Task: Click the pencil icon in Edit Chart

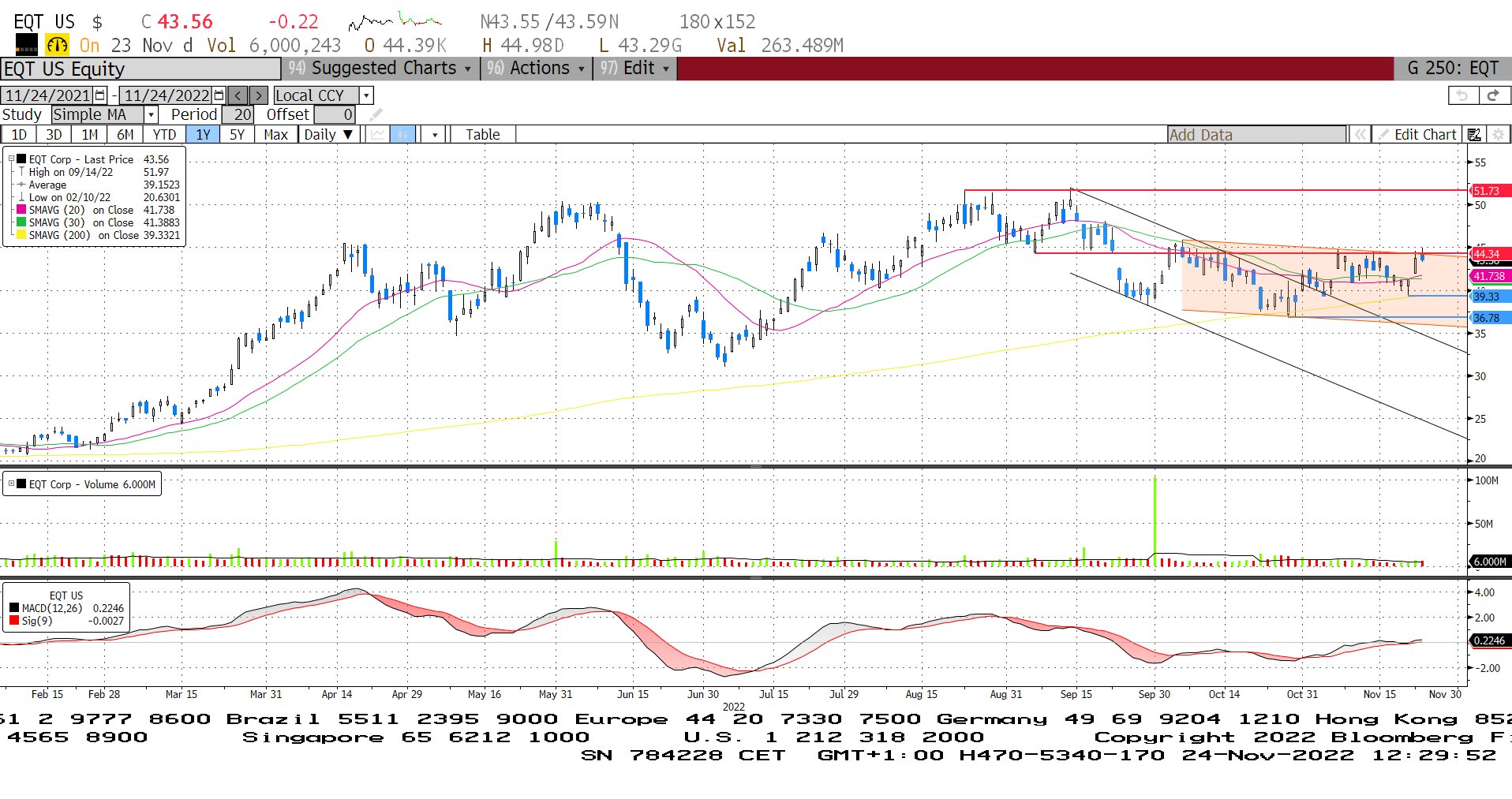Action: (1383, 135)
